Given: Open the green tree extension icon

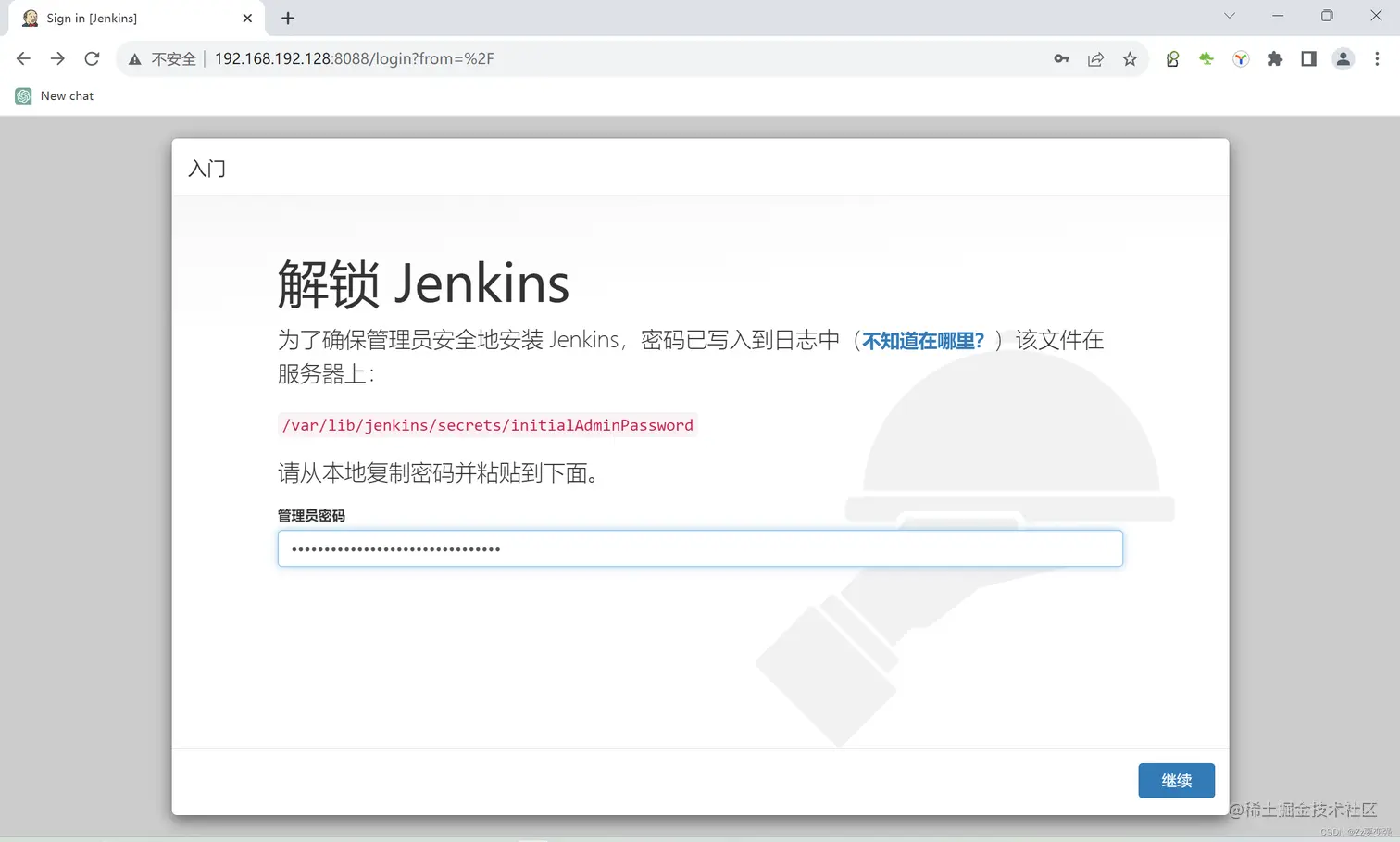Looking at the screenshot, I should (x=1206, y=58).
